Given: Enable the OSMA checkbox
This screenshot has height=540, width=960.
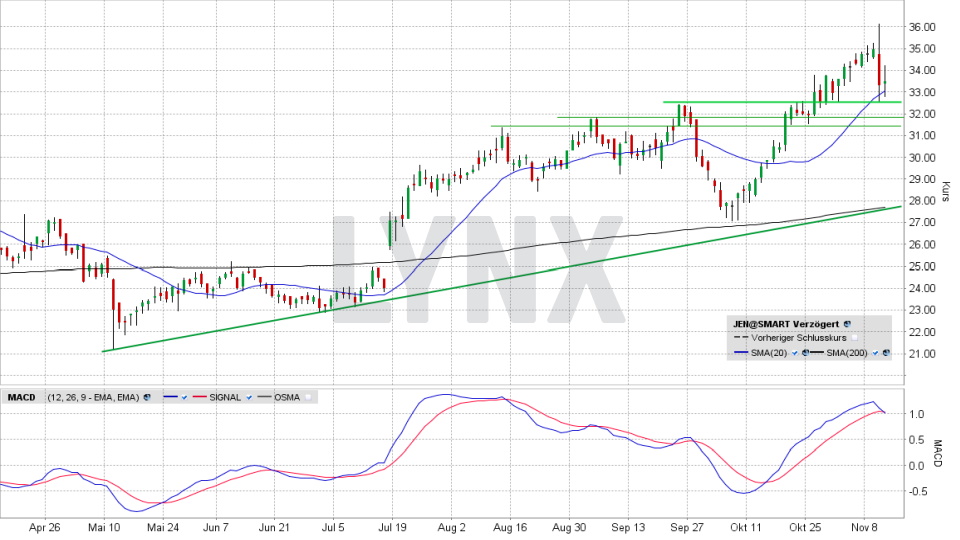Looking at the screenshot, I should click(x=309, y=397).
